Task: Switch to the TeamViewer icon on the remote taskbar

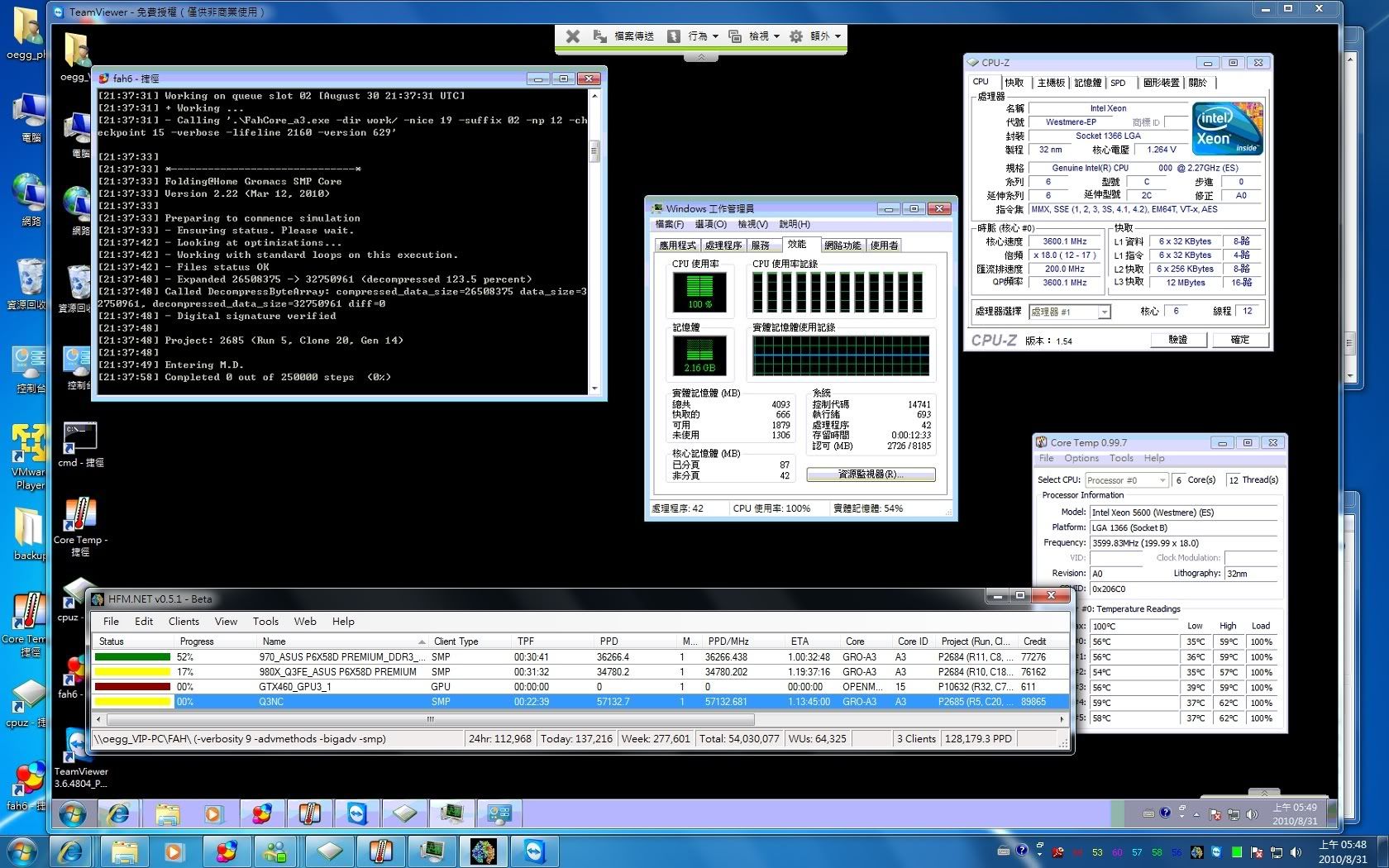Action: [357, 814]
